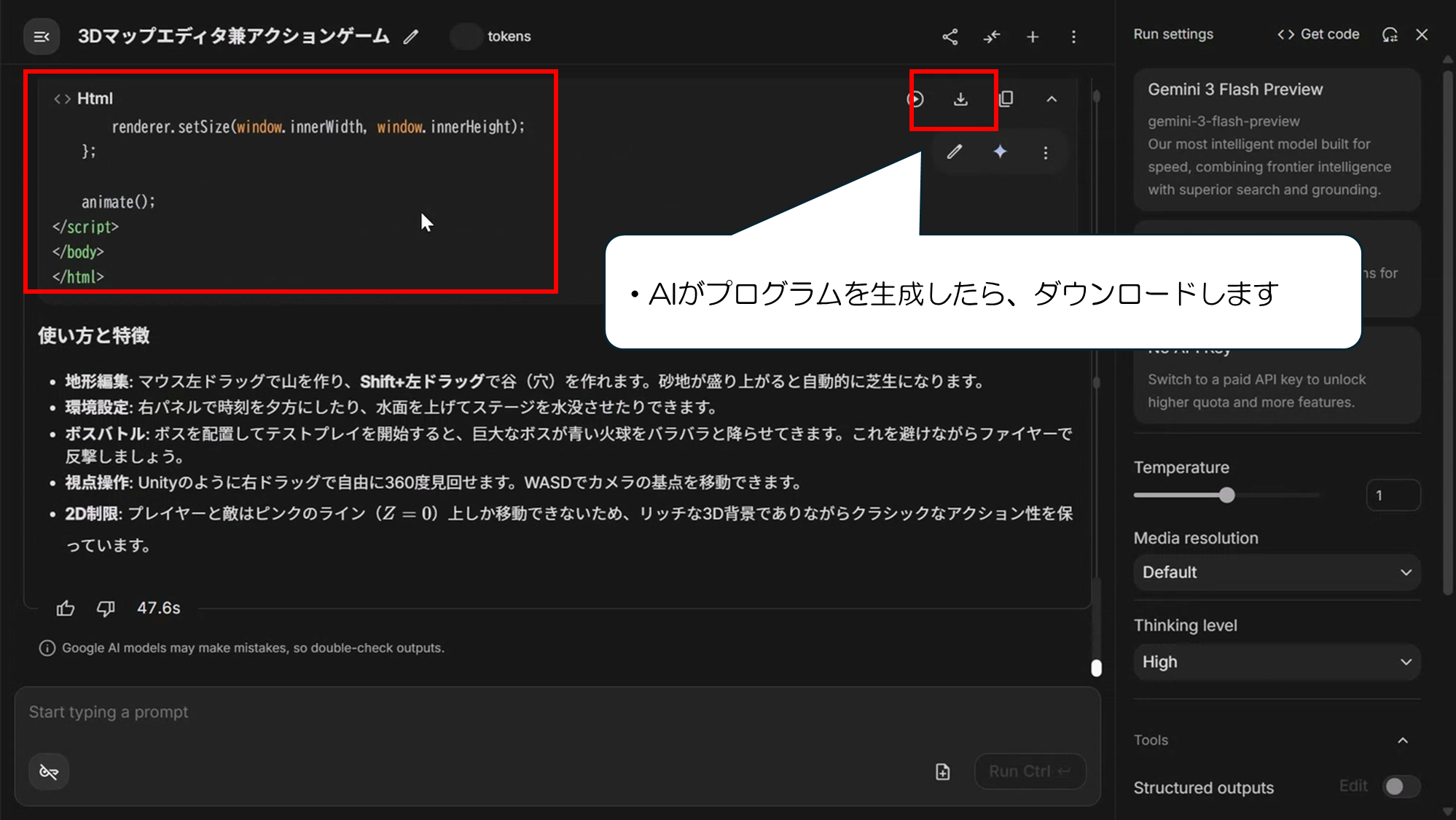Adjust the Temperature slider handle
This screenshot has width=1456, height=820.
pyautogui.click(x=1227, y=496)
